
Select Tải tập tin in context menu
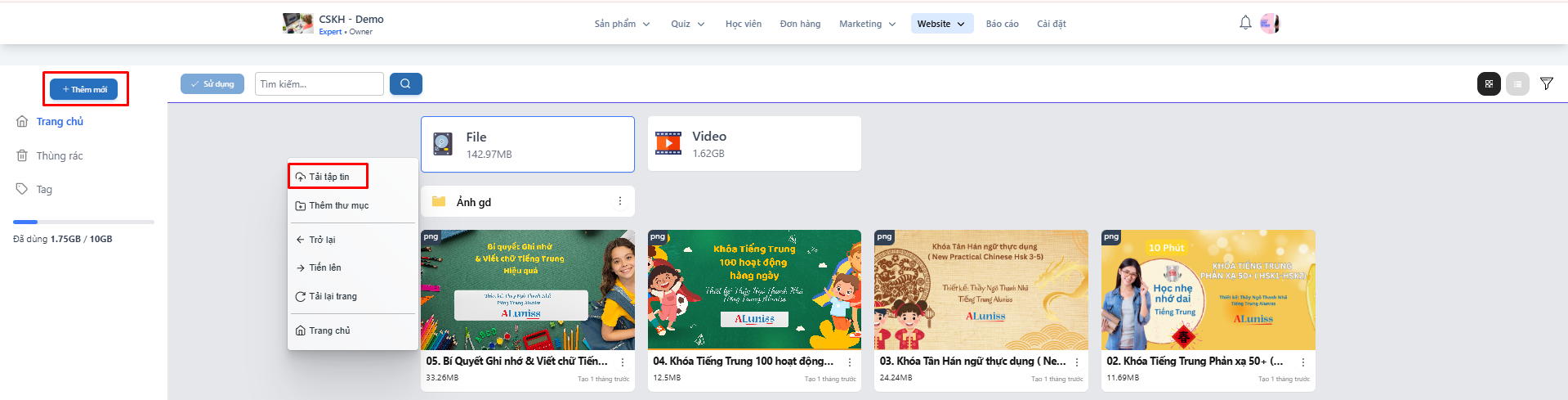click(x=328, y=177)
